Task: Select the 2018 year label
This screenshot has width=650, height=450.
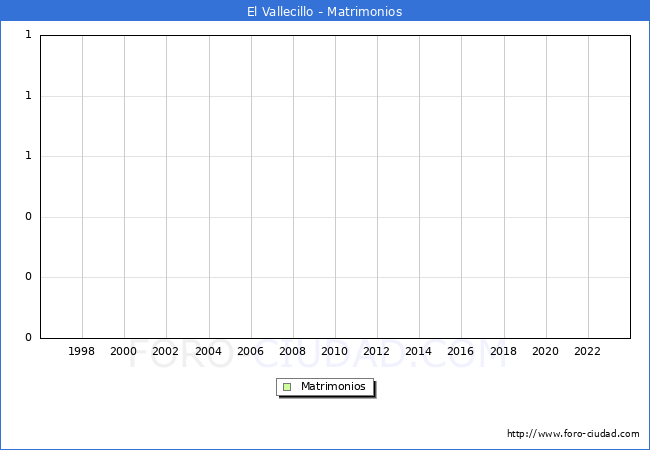Action: click(504, 352)
